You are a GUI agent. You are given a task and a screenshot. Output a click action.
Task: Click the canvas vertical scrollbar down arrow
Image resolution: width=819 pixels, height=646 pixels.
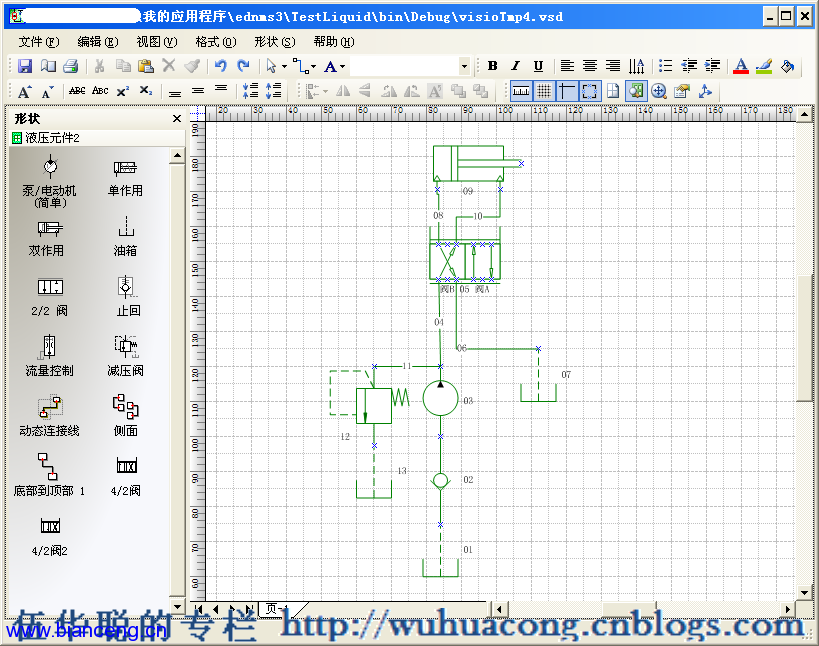[804, 593]
